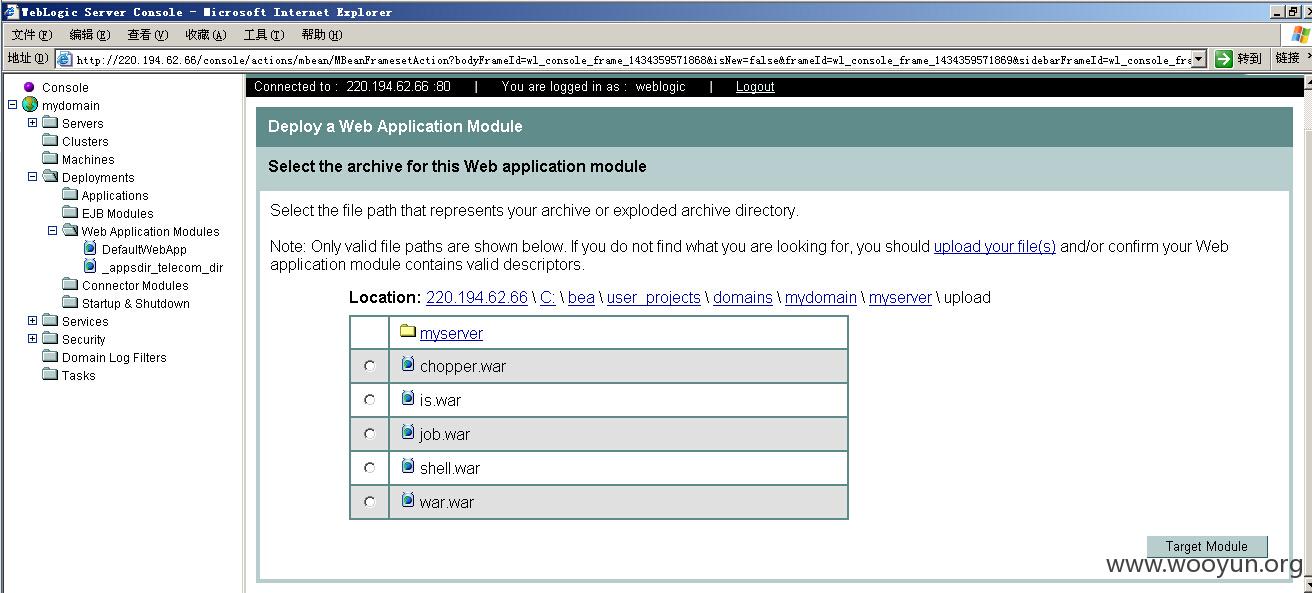Click the shell.war archive icon
Image resolution: width=1312 pixels, height=593 pixels.
pyautogui.click(x=408, y=466)
